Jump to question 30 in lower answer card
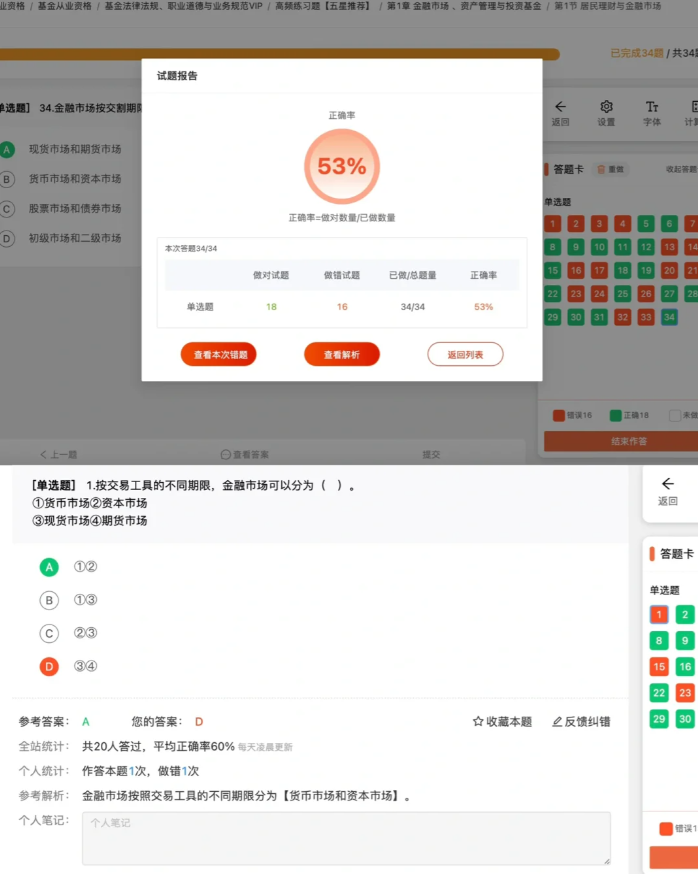Image resolution: width=698 pixels, height=874 pixels. click(685, 719)
